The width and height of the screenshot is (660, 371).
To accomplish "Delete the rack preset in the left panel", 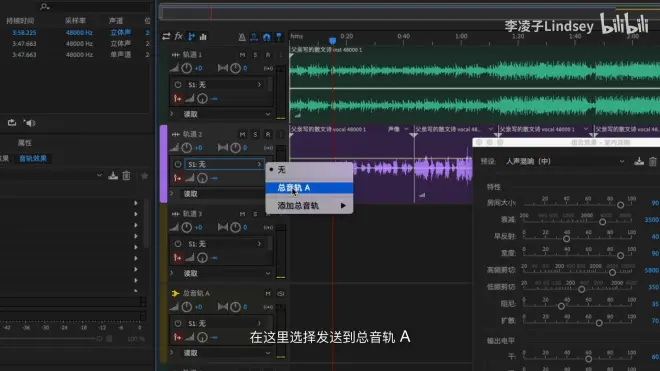I will [126, 176].
